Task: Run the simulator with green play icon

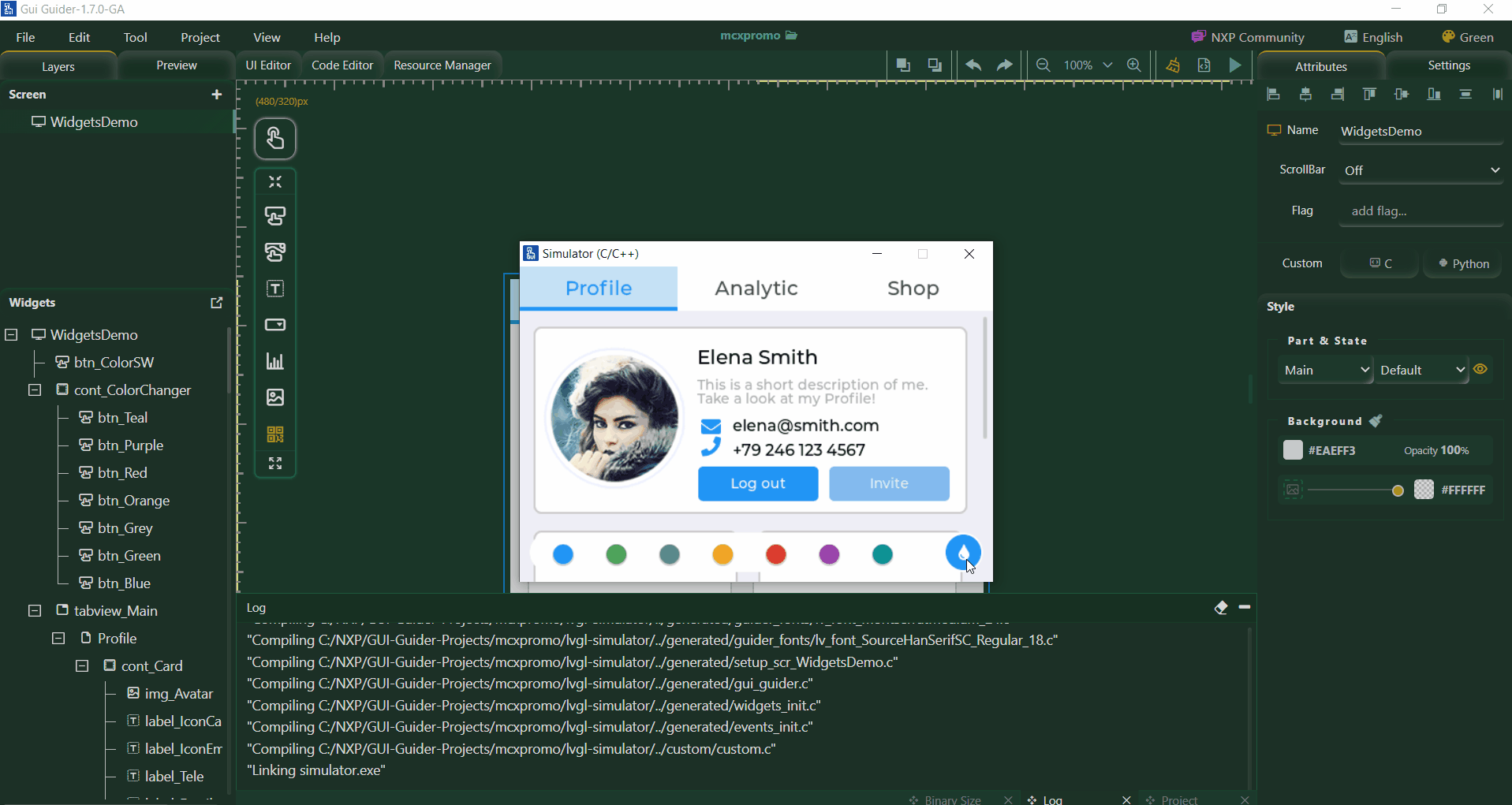Action: coord(1235,65)
